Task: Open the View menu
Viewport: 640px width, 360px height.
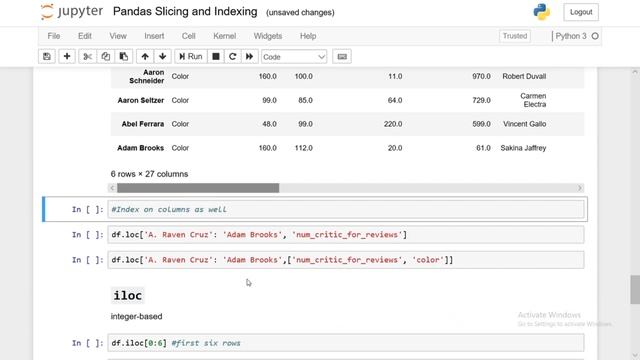Action: (x=118, y=36)
